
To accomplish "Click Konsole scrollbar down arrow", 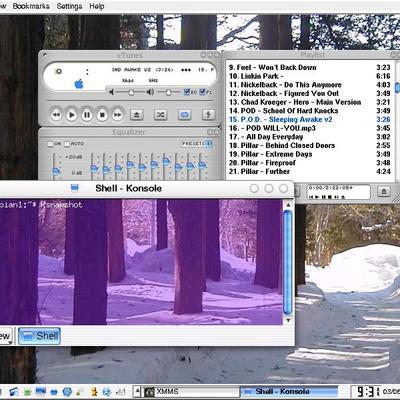I will (x=288, y=320).
